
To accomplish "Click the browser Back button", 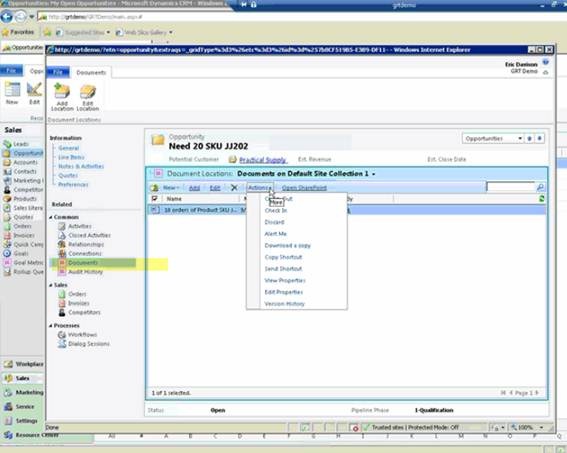I will (7, 17).
